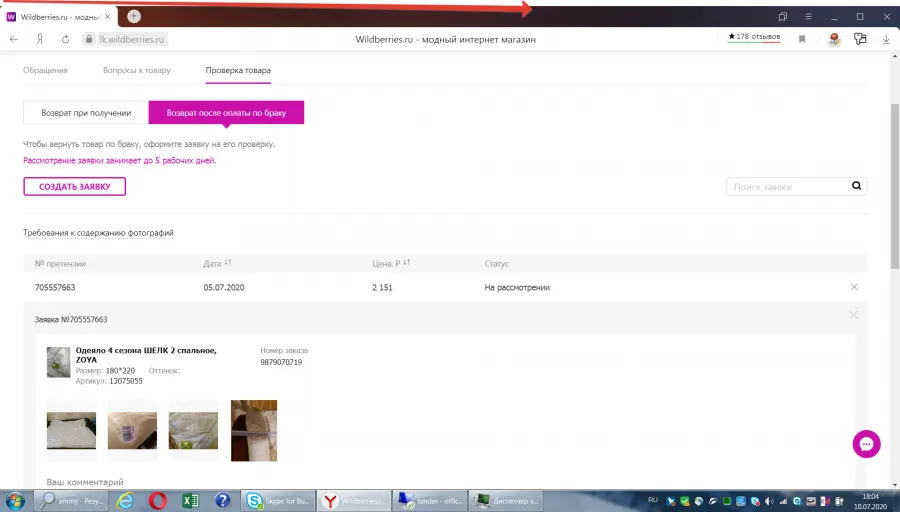Launch Internet Explorer from taskbar
This screenshot has height=512, width=900.
click(125, 501)
